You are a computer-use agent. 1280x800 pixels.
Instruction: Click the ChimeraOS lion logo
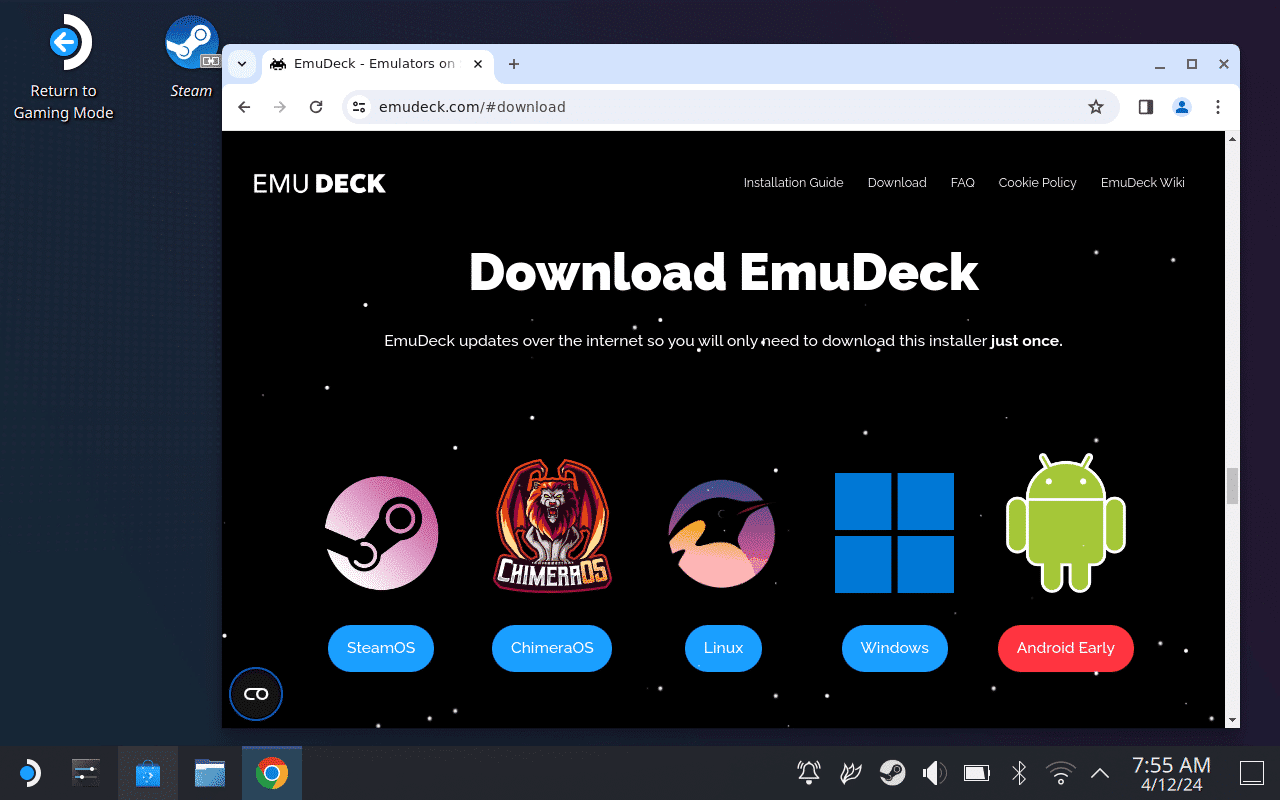[553, 527]
